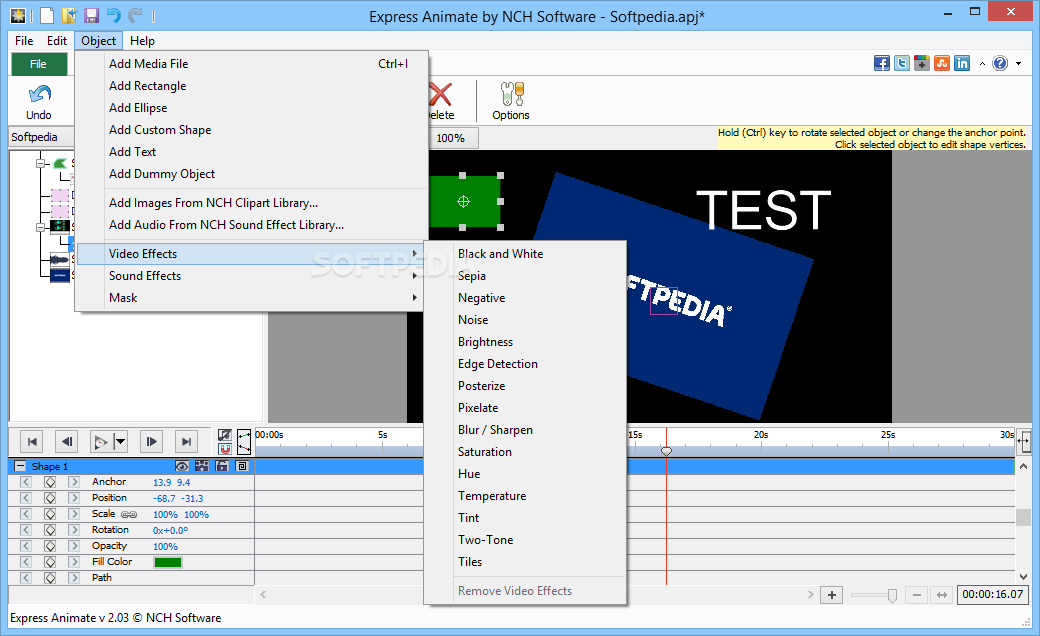Viewport: 1040px width, 636px height.
Task: Click the Opacity 100% value
Action: click(x=165, y=546)
